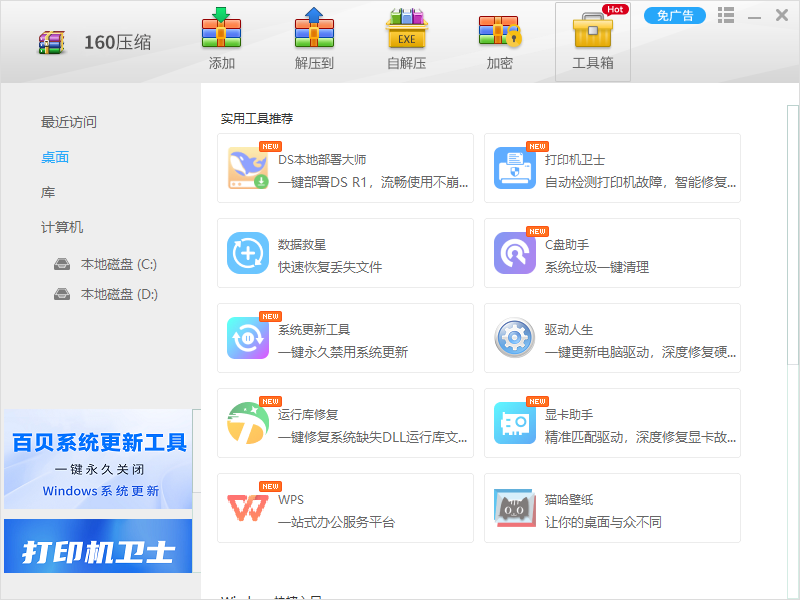Click 一键更新电脑驱动 description text
Image resolution: width=800 pixels, height=600 pixels.
coord(640,352)
